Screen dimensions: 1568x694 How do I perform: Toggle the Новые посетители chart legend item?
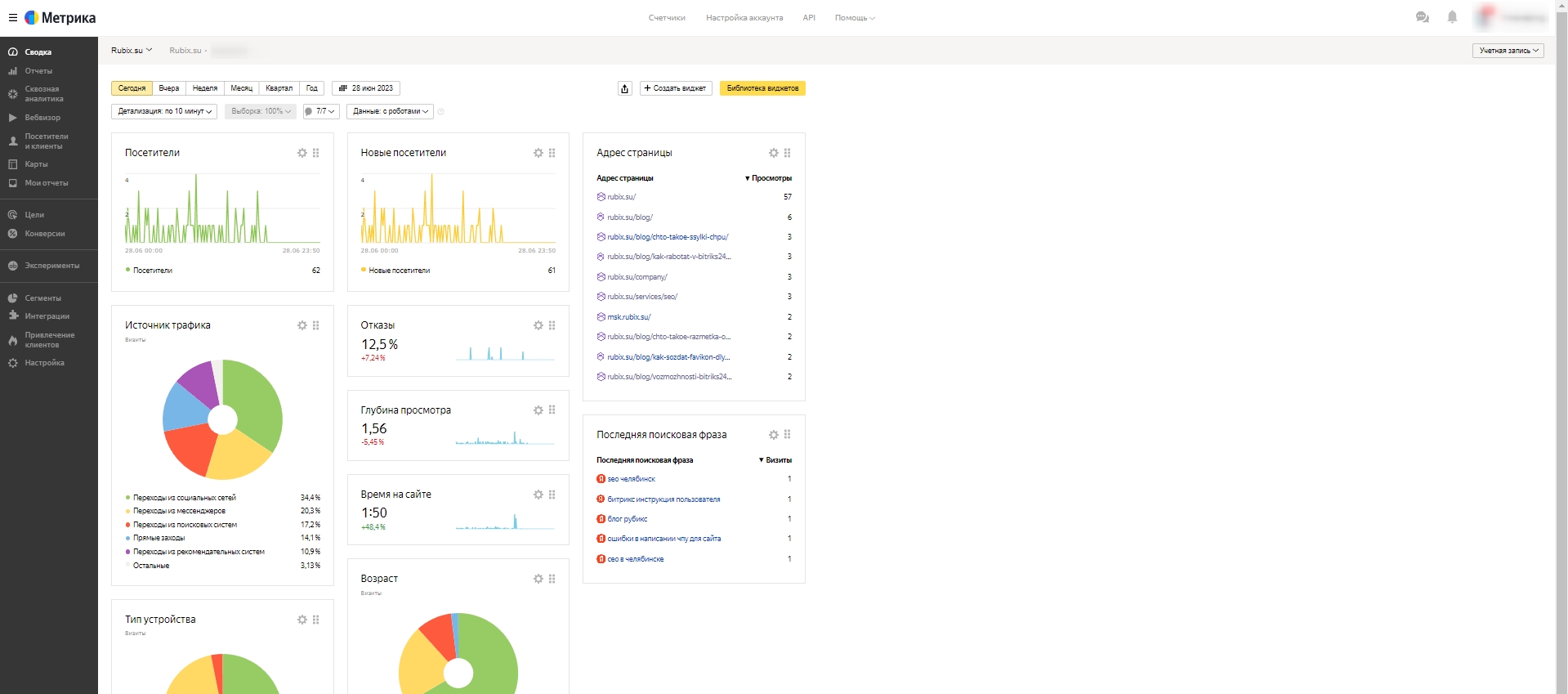[x=399, y=271]
